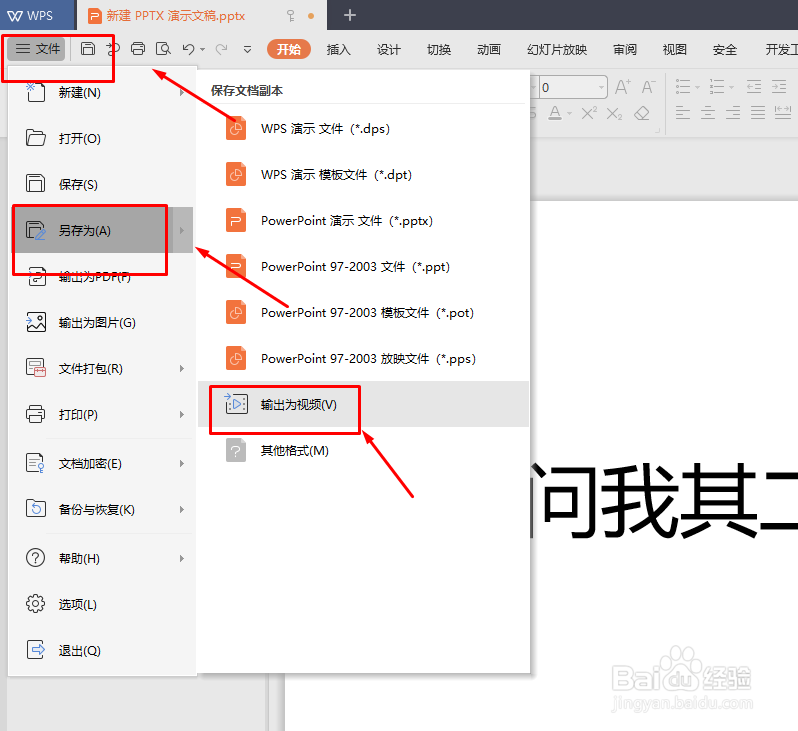The image size is (798, 731).
Task: Switch to the 安全 ribbon tab
Action: [x=724, y=49]
